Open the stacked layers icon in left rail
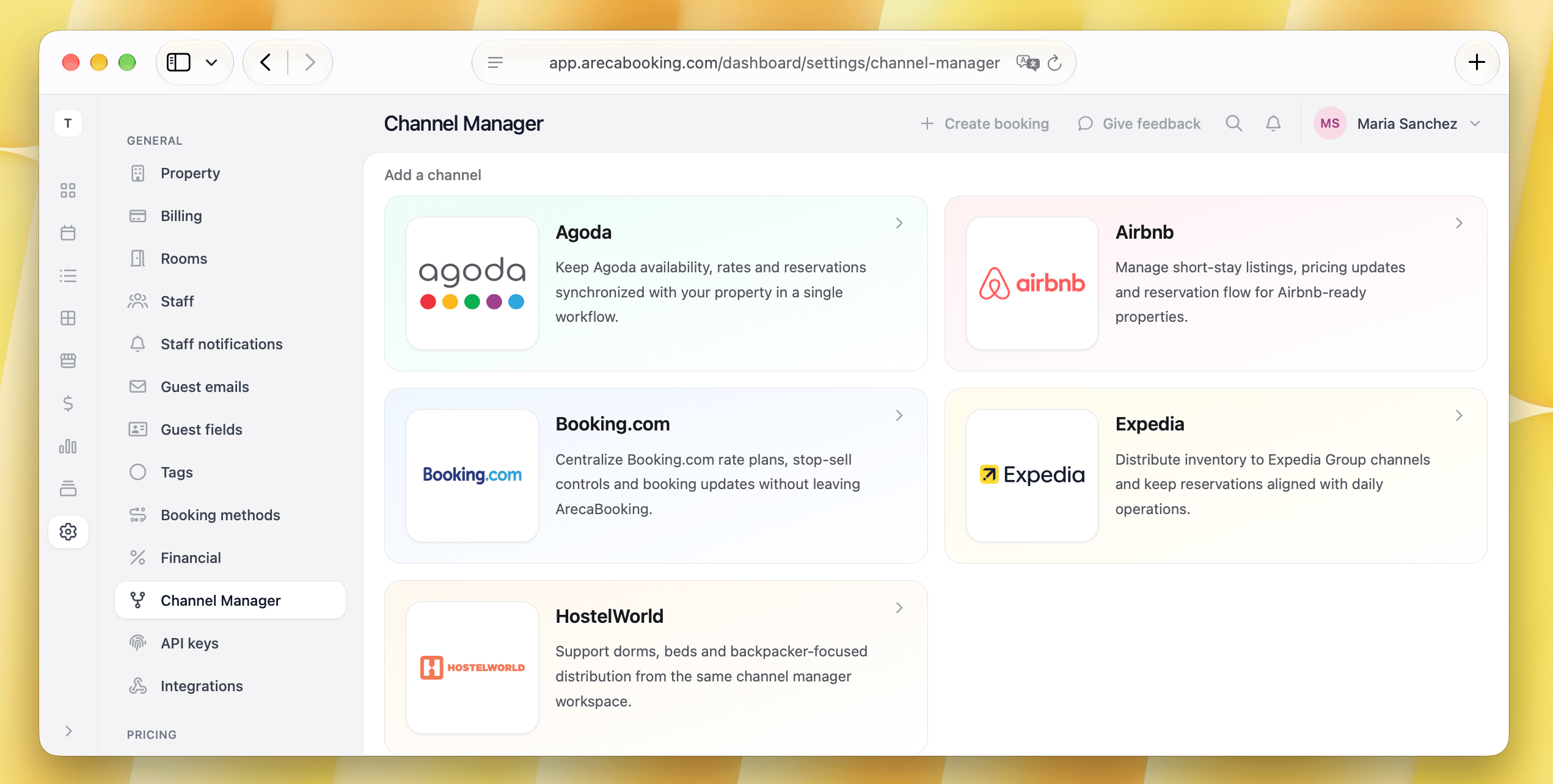The width and height of the screenshot is (1553, 784). tap(68, 489)
